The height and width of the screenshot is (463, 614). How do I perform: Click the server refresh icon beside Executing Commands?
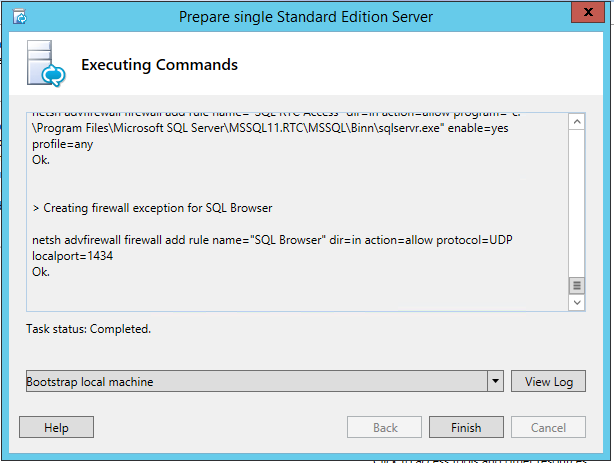click(46, 63)
